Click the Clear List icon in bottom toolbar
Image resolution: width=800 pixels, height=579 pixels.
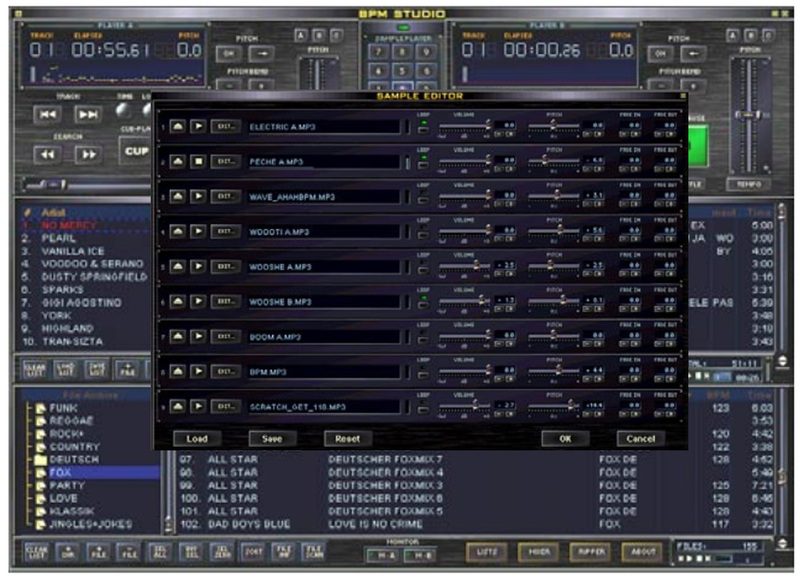click(36, 552)
